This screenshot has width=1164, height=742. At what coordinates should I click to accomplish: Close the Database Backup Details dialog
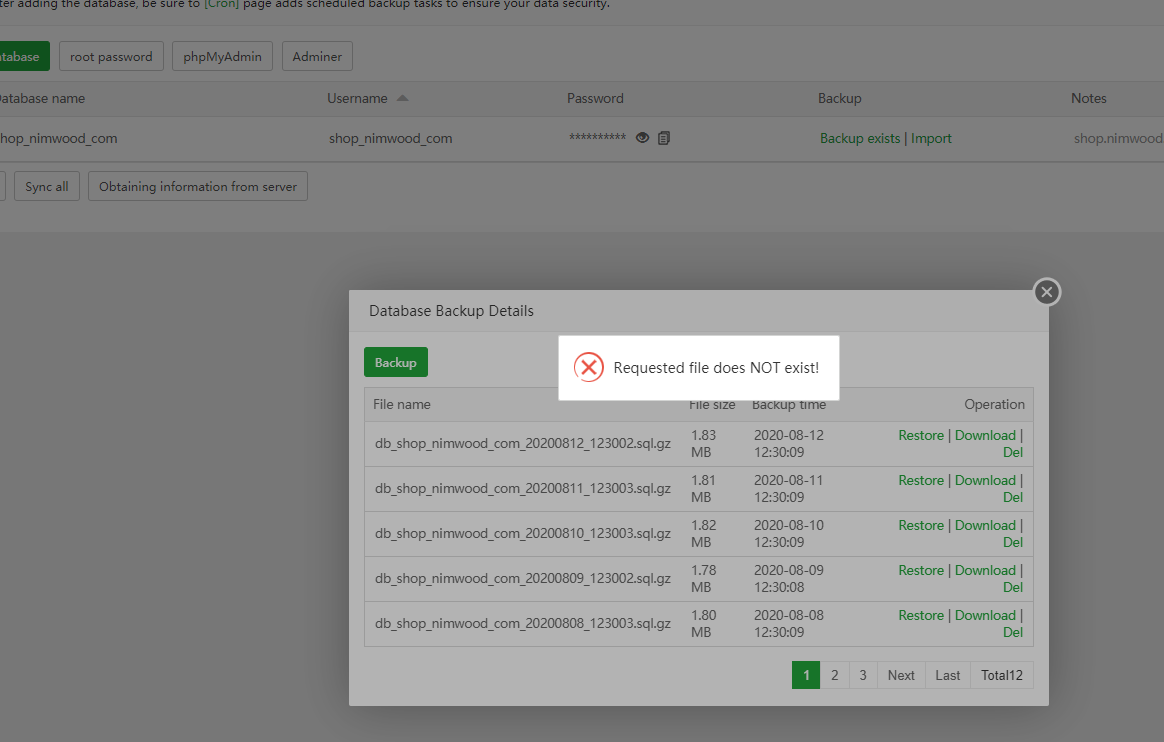pyautogui.click(x=1047, y=292)
